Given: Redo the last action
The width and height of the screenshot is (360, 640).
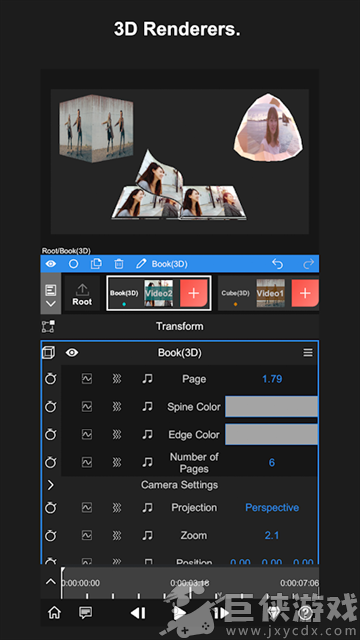Looking at the screenshot, I should [x=309, y=264].
